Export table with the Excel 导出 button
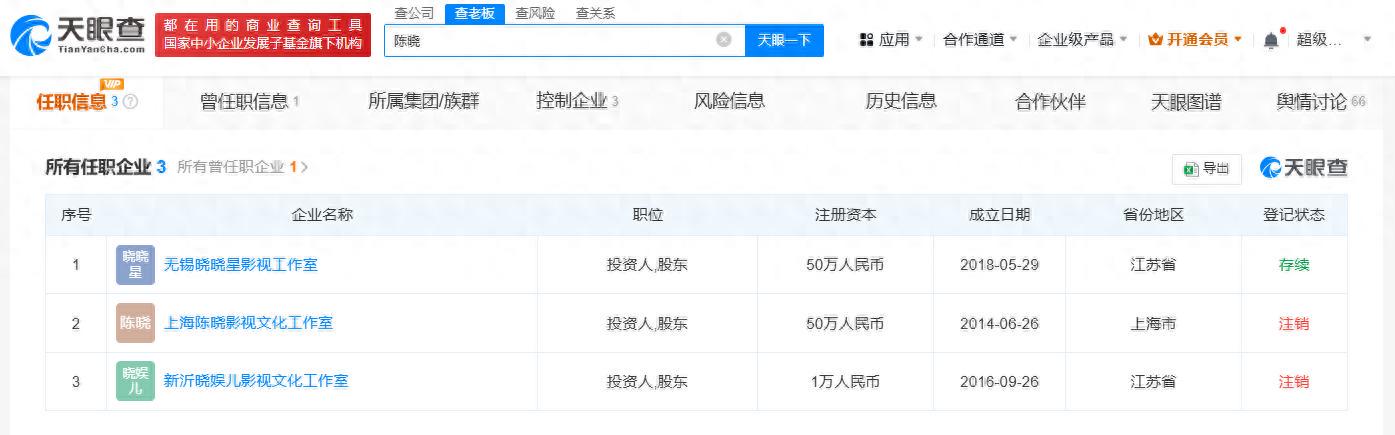The height and width of the screenshot is (435, 1395). click(x=1206, y=169)
